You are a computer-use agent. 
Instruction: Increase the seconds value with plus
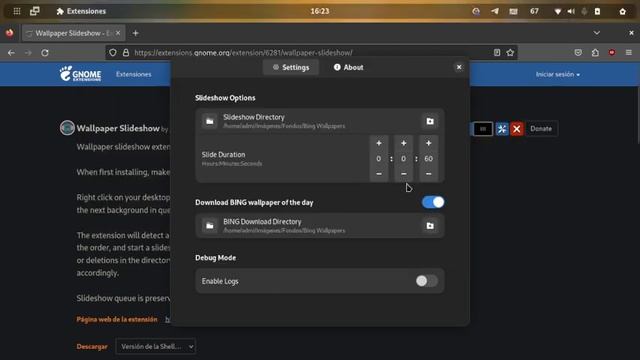428,143
